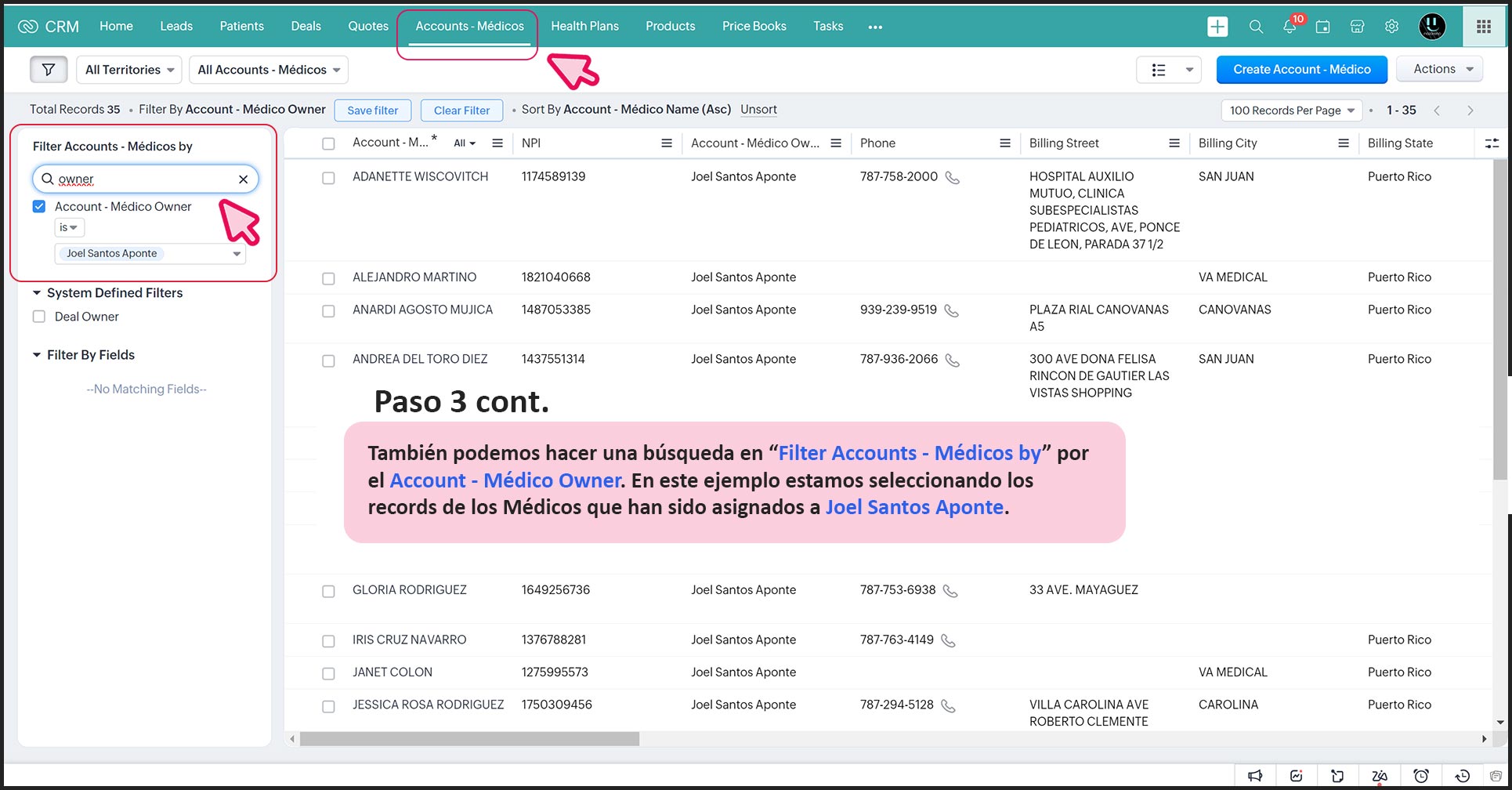
Task: Uncheck Account - Médico Owner filter
Action: point(39,207)
